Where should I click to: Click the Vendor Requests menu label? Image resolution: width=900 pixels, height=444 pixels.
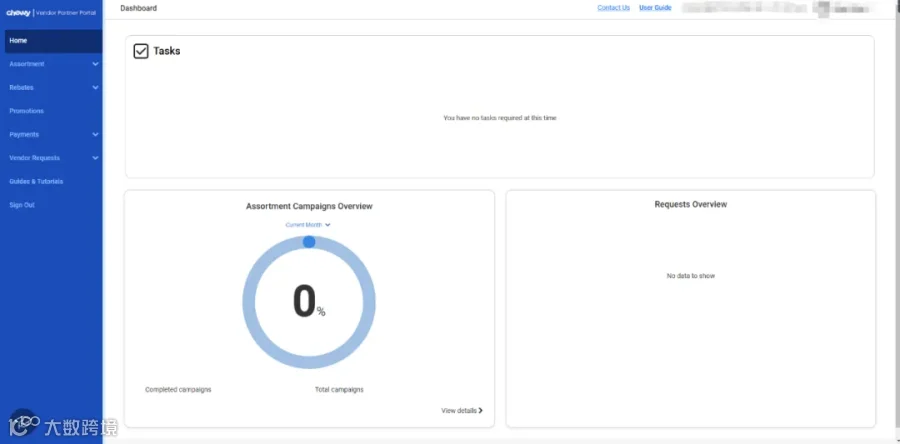coord(34,158)
